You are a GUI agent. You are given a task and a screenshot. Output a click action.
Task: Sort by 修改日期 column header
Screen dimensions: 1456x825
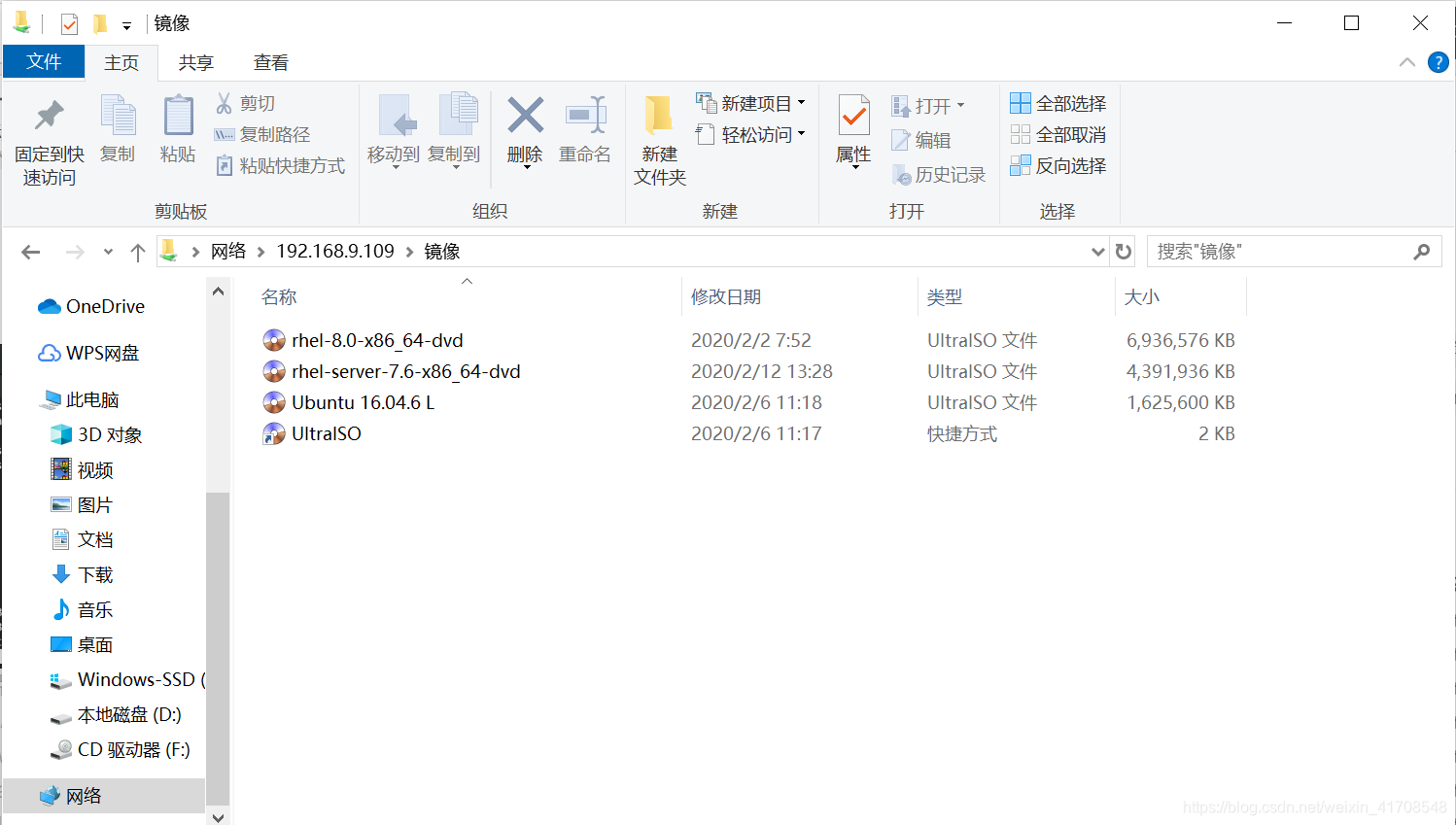(726, 297)
